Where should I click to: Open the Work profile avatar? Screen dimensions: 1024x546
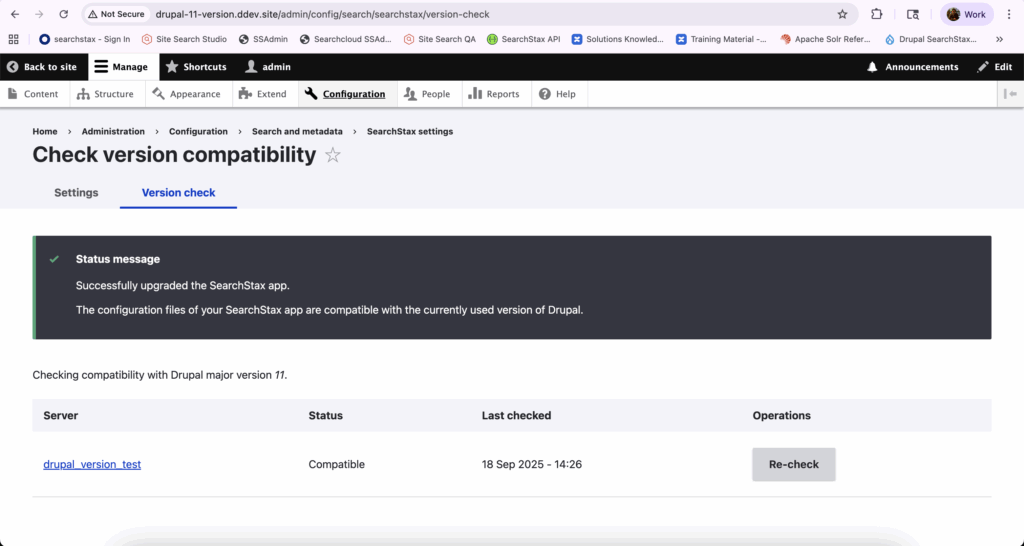pyautogui.click(x=967, y=14)
